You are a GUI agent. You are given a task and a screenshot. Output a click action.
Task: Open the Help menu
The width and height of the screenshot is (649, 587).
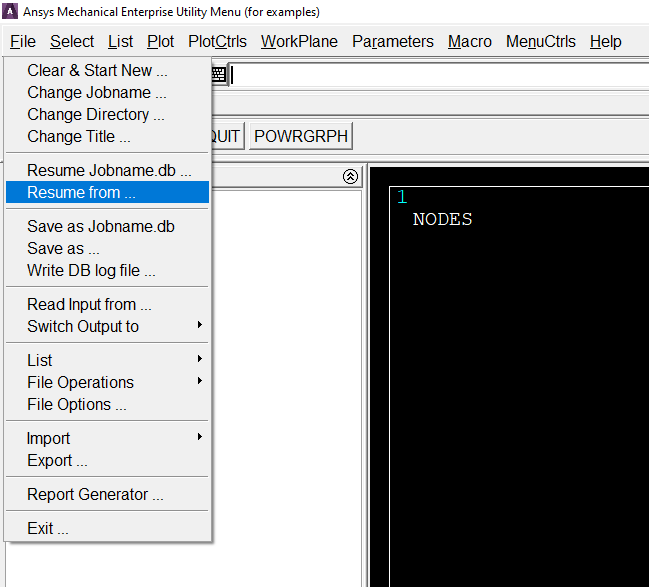pos(606,41)
